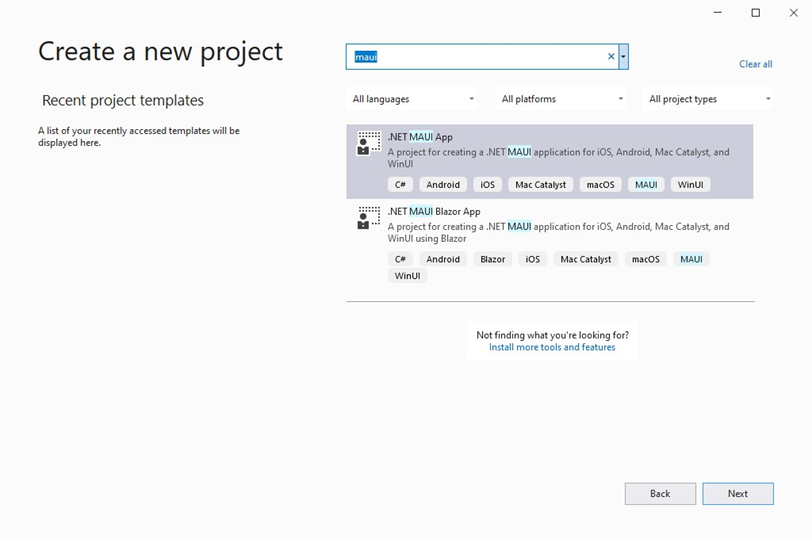Screen dimensions: 812x539
Task: Select the .NET MAUI App title text
Action: tap(420, 137)
